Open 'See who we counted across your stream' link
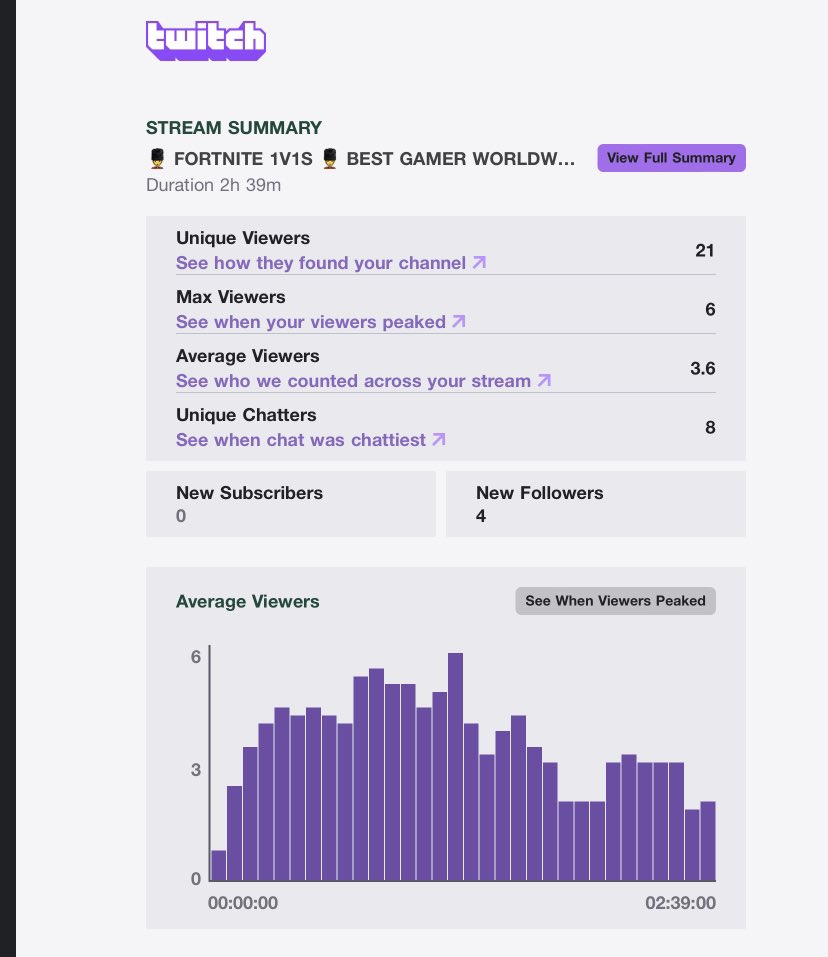This screenshot has height=957, width=828. [x=363, y=381]
